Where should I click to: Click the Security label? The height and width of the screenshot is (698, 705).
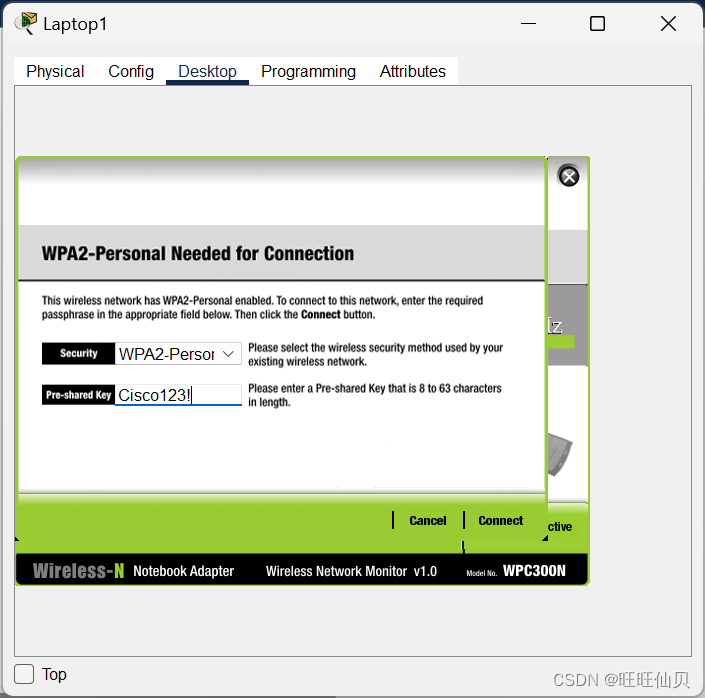(x=79, y=353)
